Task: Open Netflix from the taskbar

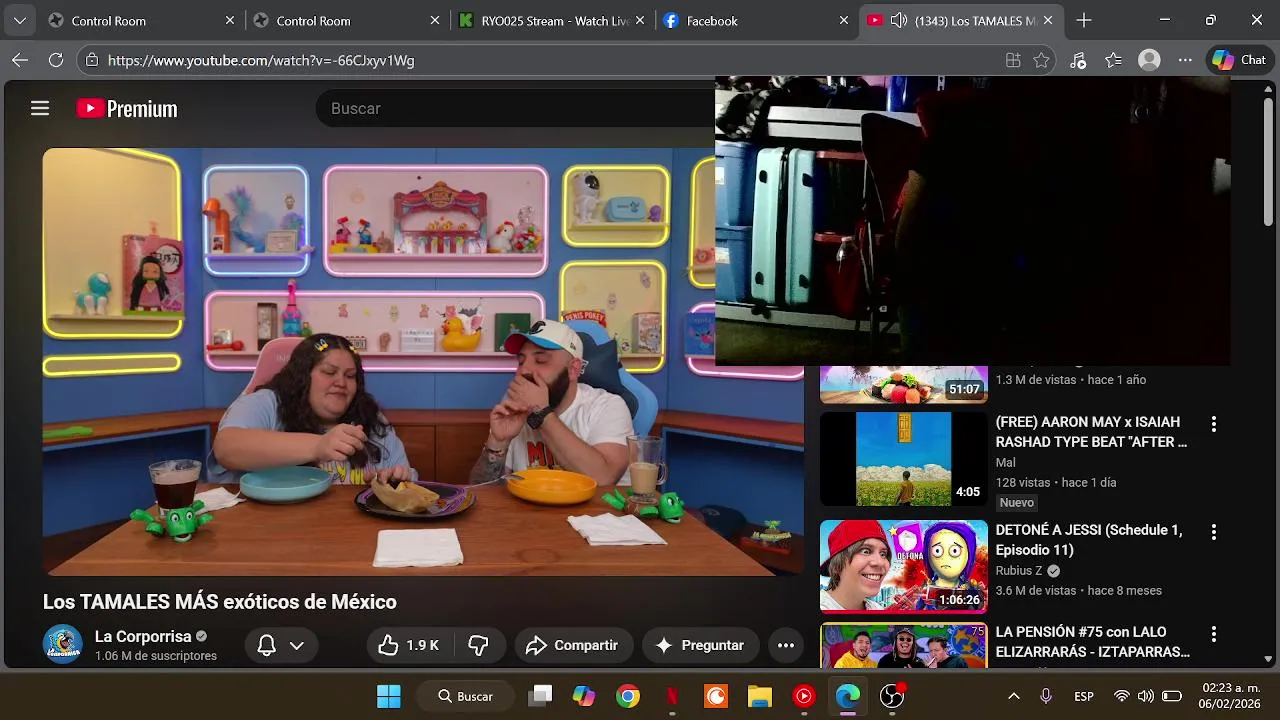Action: point(672,696)
